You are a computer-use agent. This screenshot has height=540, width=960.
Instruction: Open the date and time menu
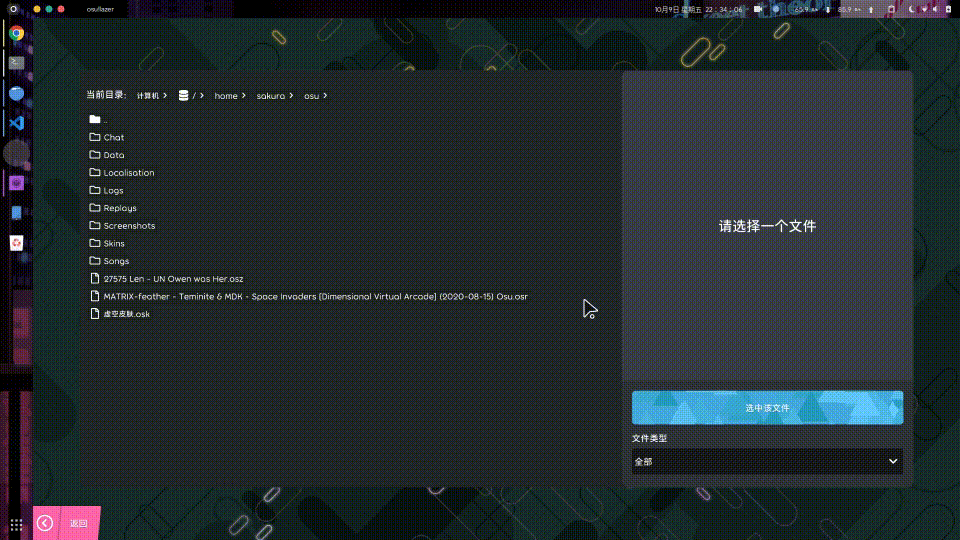coord(698,9)
